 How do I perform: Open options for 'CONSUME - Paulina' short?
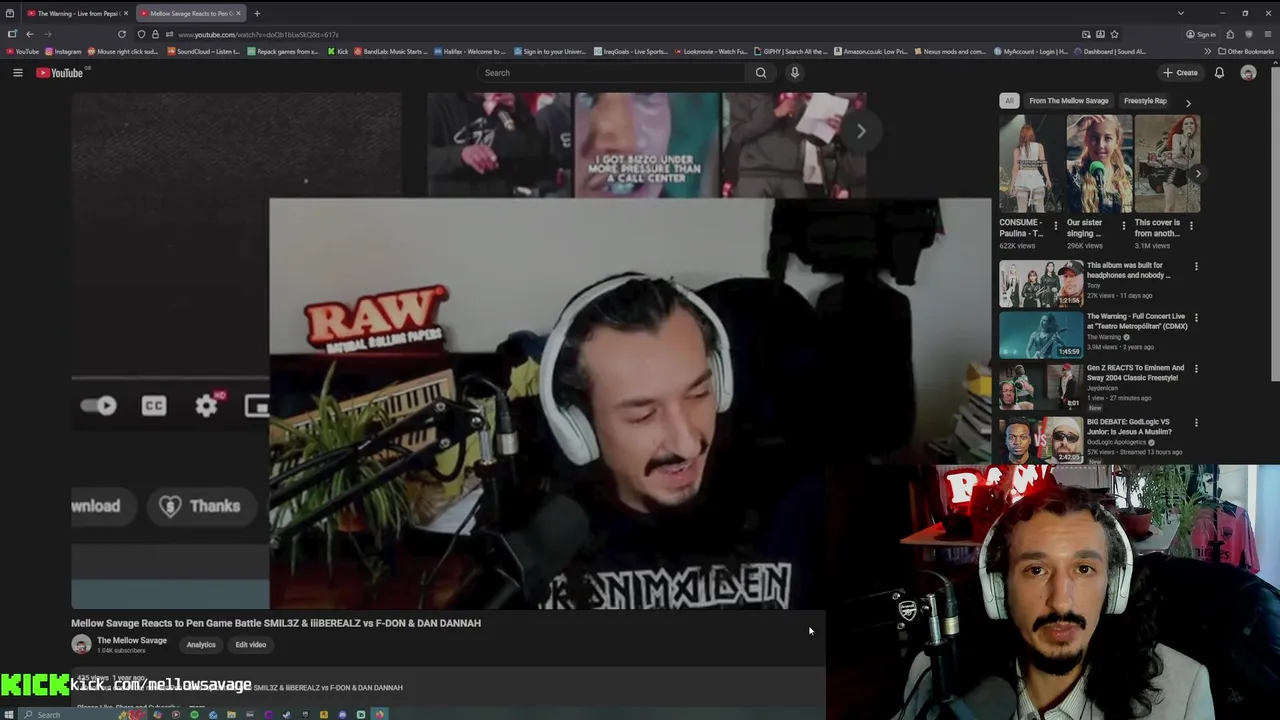click(1055, 226)
